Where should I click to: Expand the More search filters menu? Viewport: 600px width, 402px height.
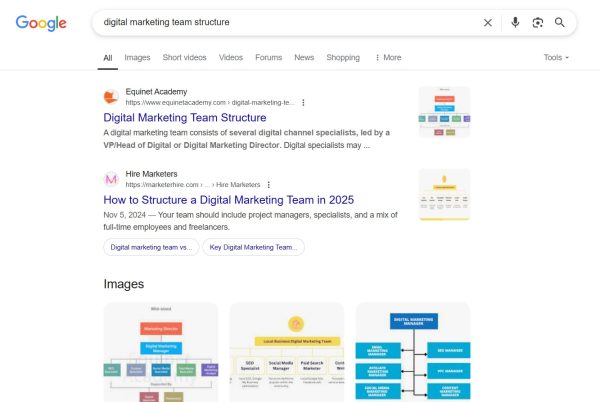point(388,57)
